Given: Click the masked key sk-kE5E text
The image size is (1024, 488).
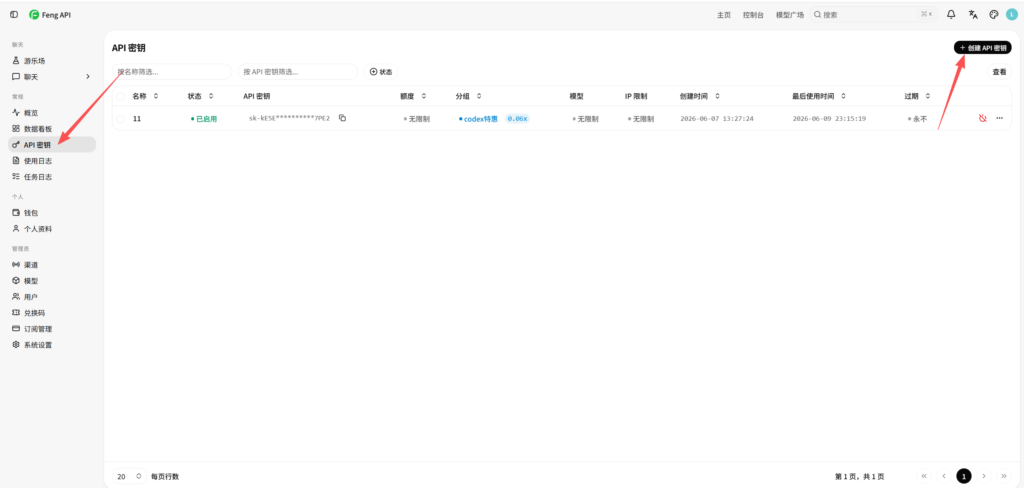Looking at the screenshot, I should tap(289, 118).
